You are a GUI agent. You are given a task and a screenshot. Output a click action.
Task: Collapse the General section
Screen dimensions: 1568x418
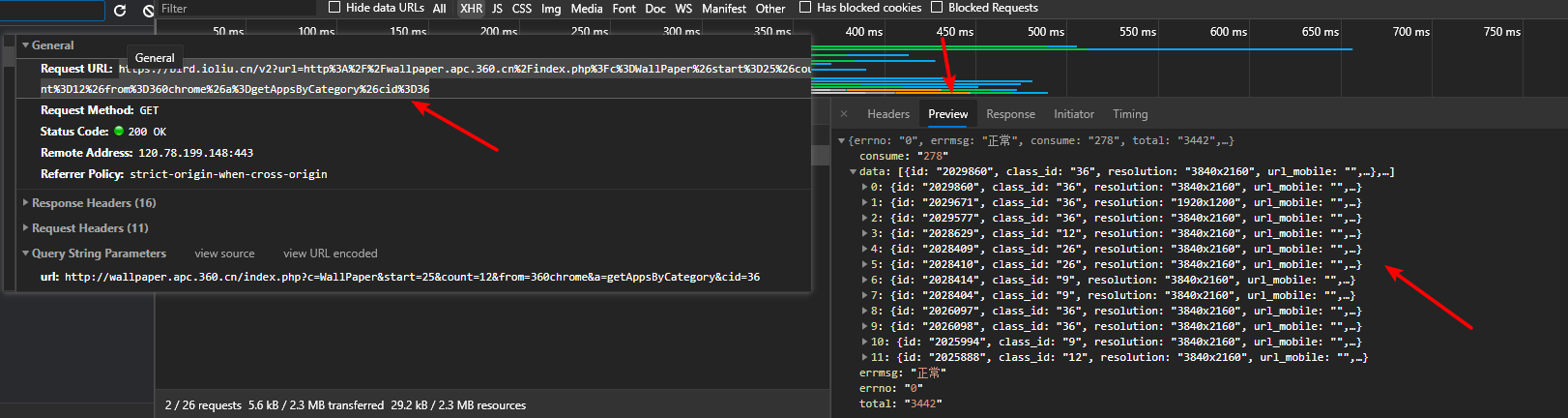[x=26, y=45]
